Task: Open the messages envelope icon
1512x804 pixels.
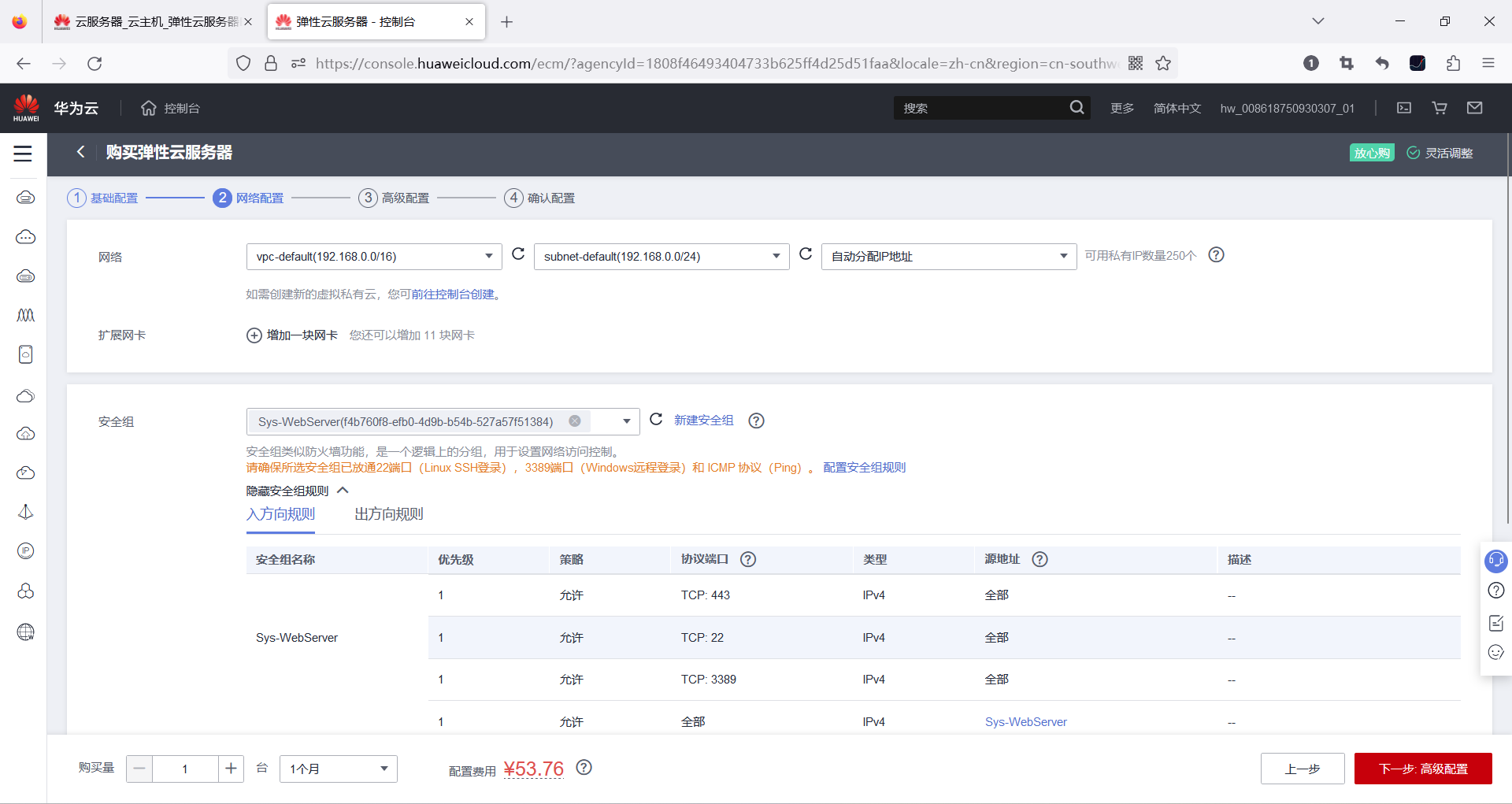Action: (x=1475, y=108)
